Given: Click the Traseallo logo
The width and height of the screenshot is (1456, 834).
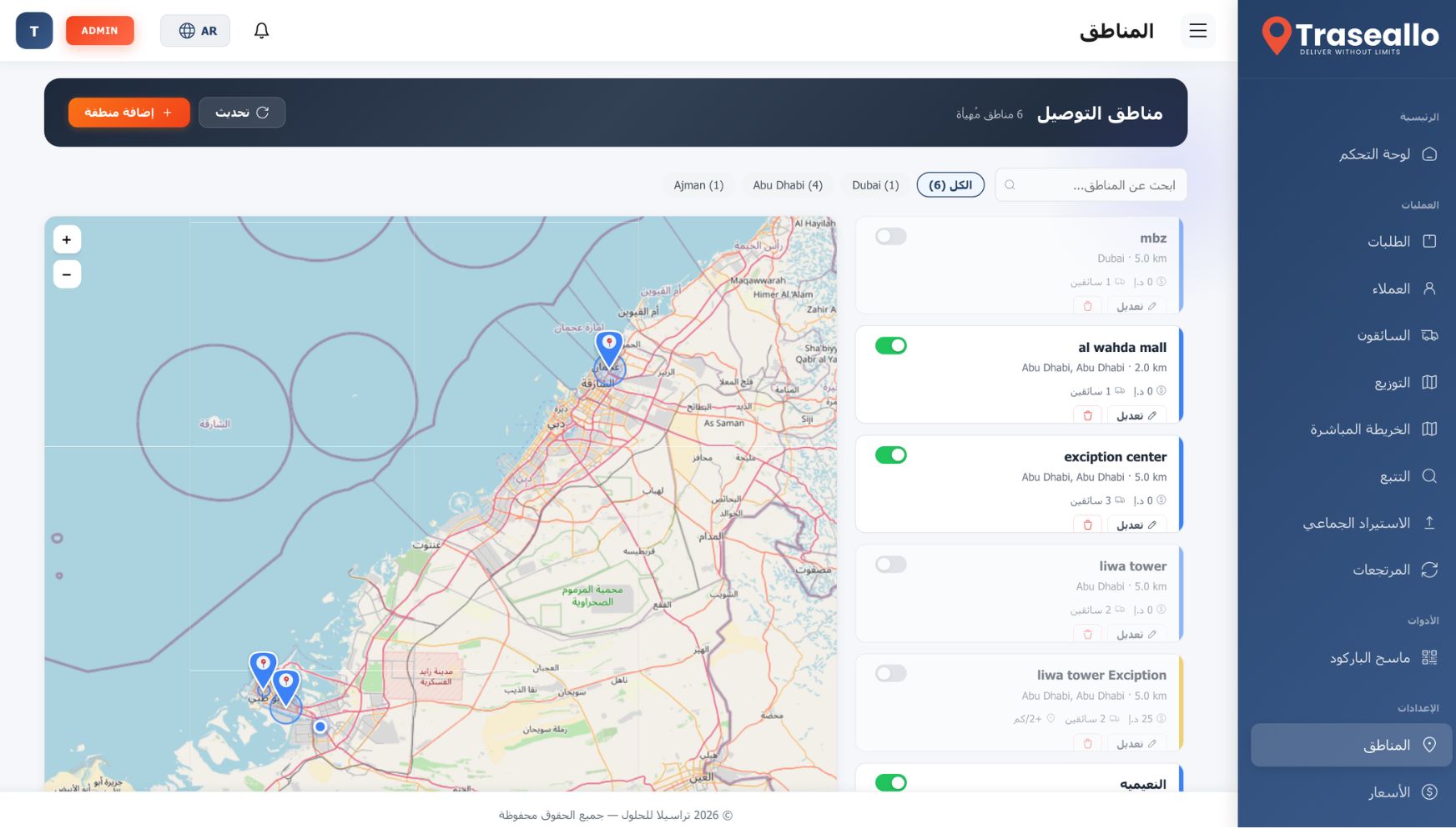Looking at the screenshot, I should [1350, 37].
